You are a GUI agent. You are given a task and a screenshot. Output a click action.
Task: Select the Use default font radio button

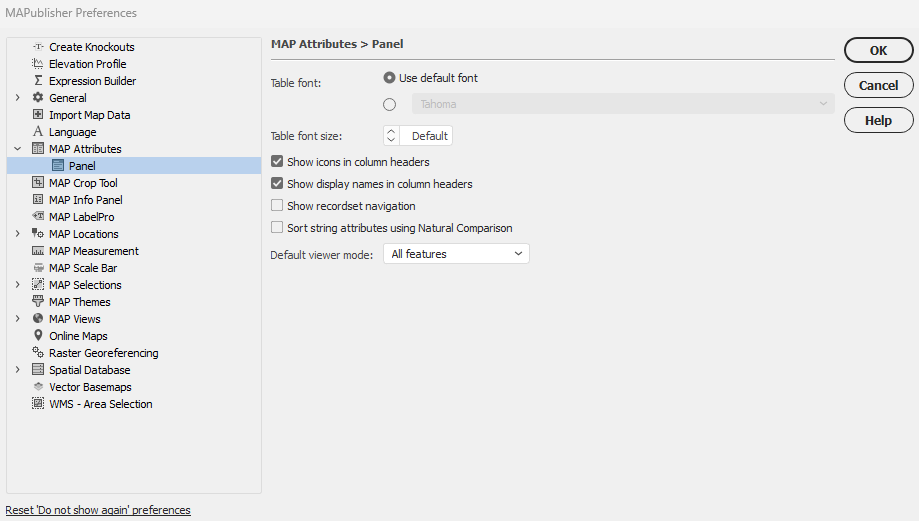tap(389, 77)
